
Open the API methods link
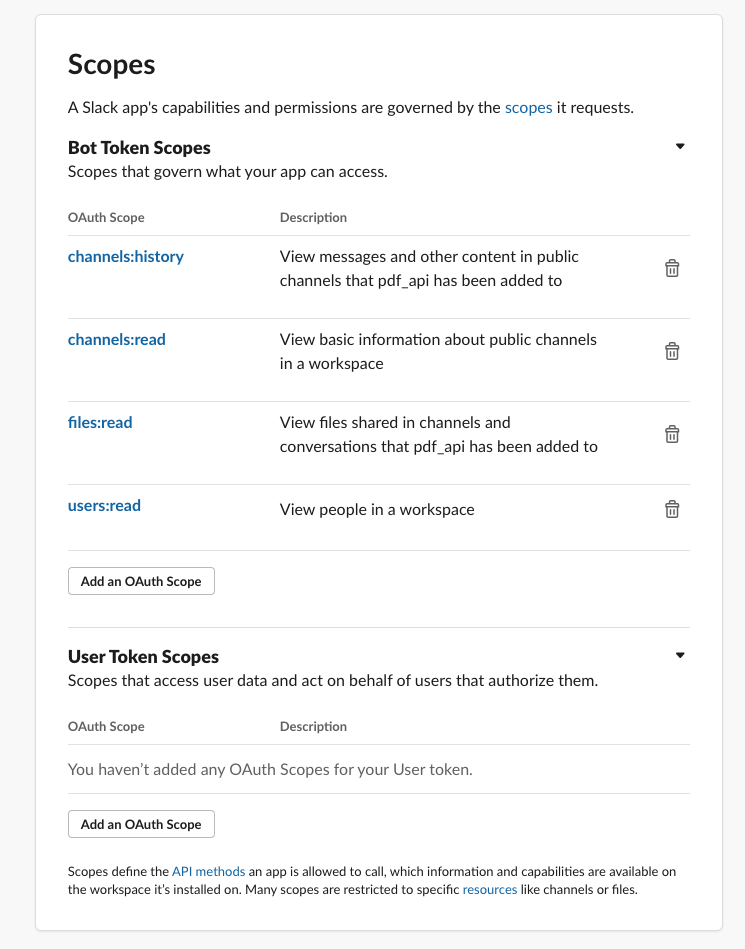pyautogui.click(x=208, y=872)
